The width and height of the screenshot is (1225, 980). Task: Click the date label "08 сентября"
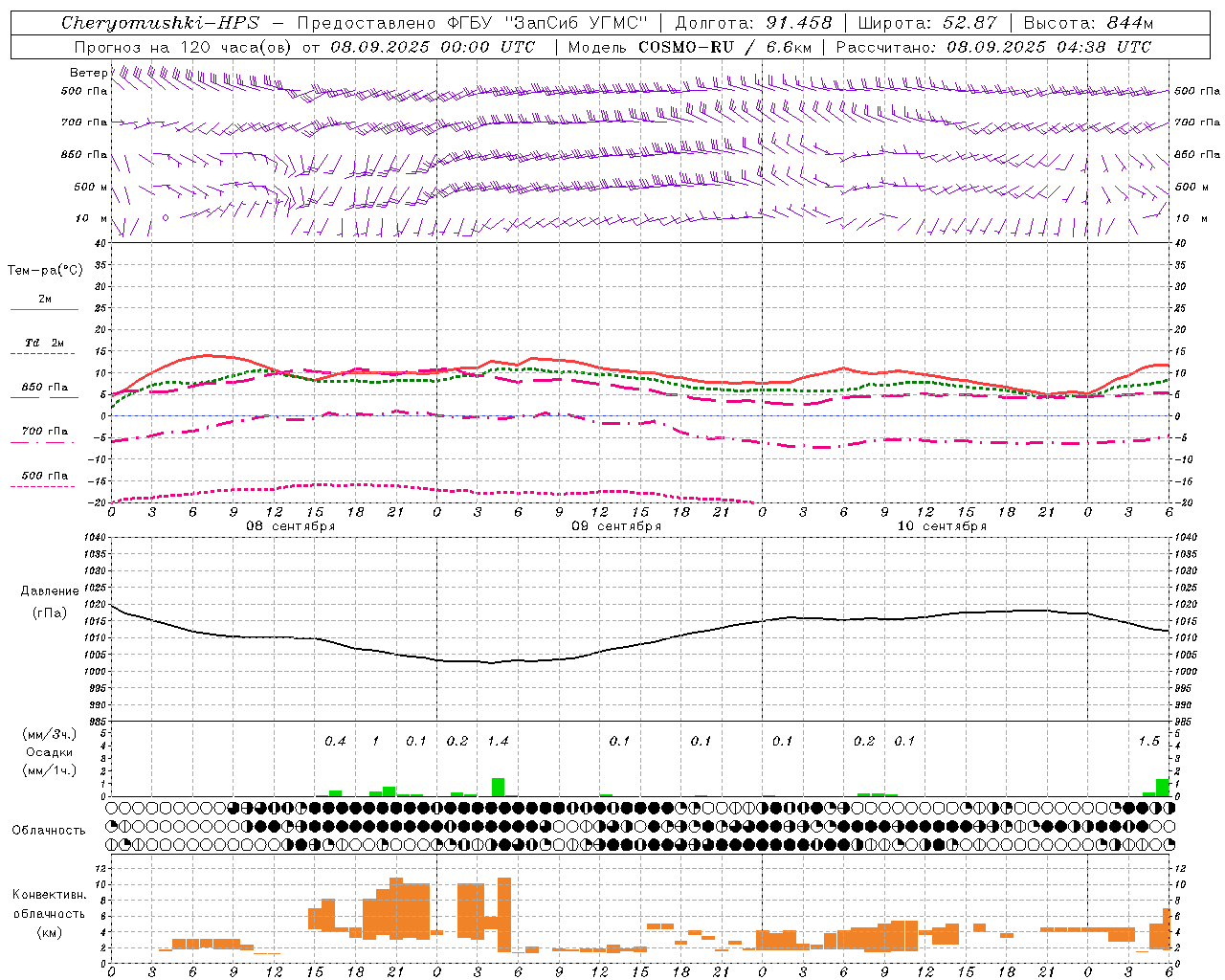(x=291, y=526)
